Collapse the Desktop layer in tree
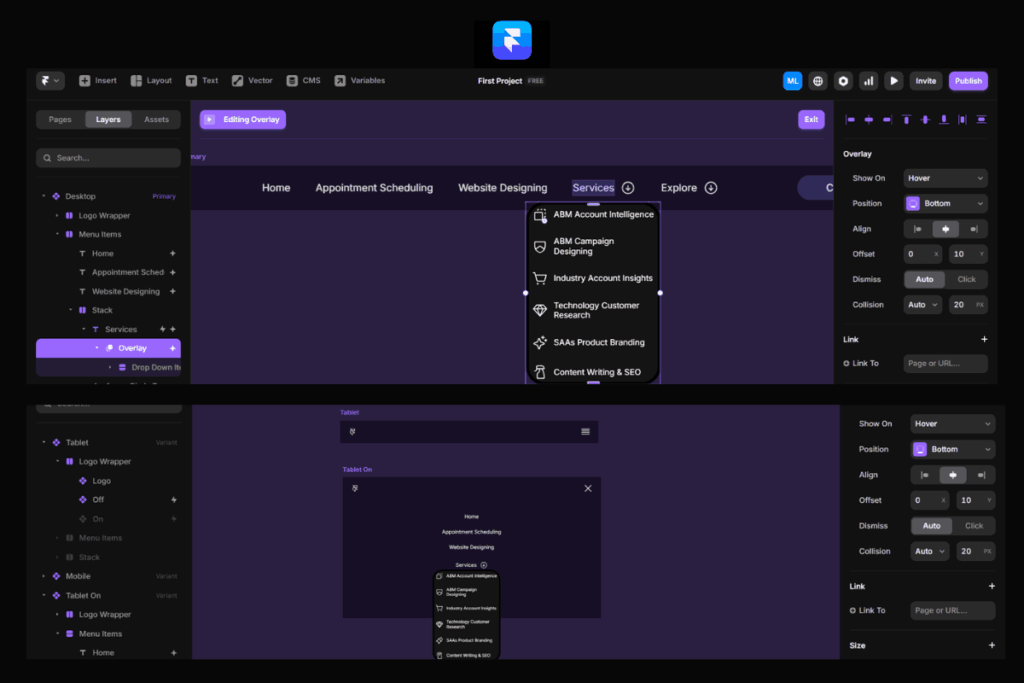Screen dimensions: 1024x683 point(44,197)
